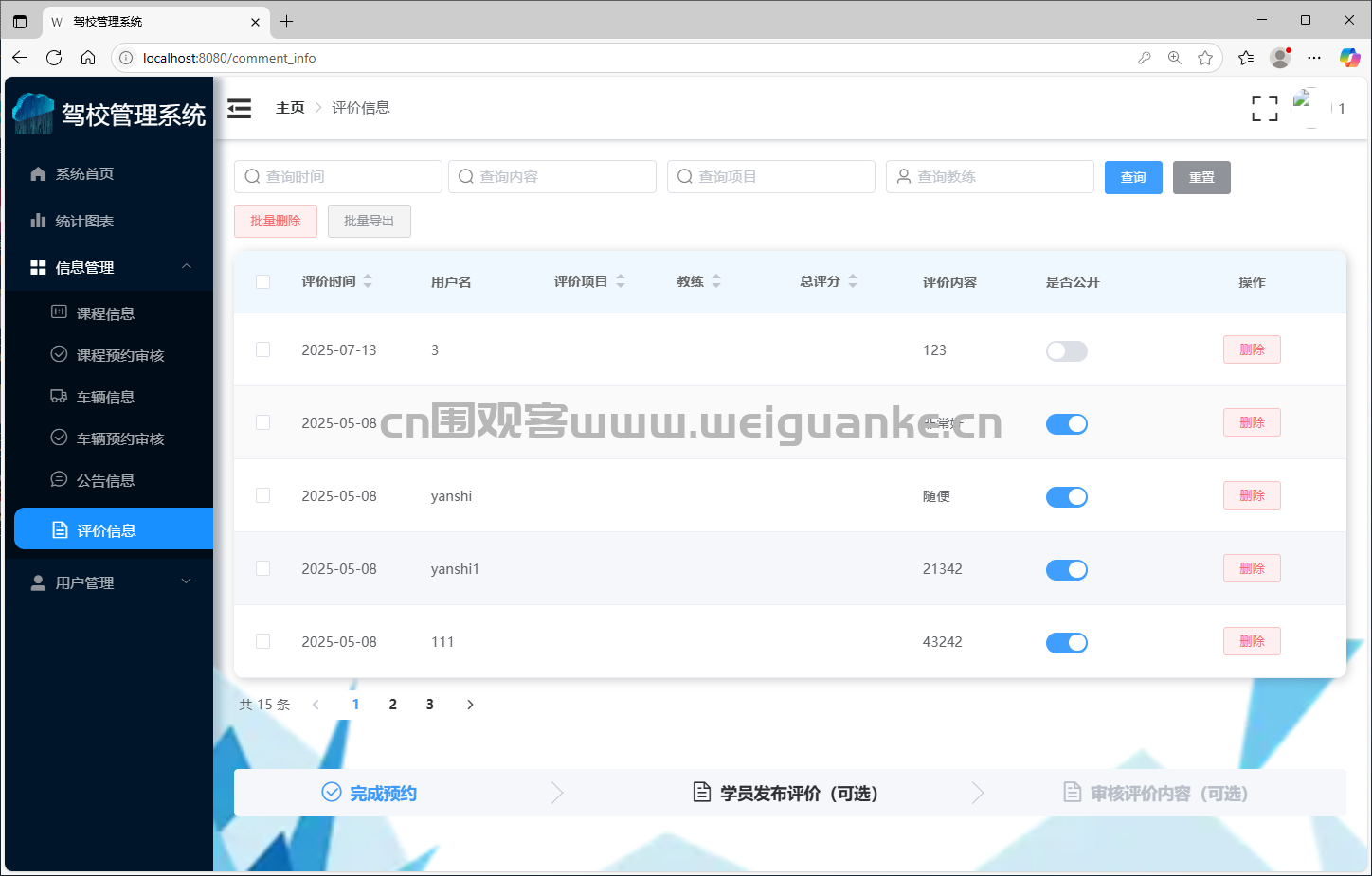Sort by 教练 column arrows
1372x876 pixels.
(716, 281)
